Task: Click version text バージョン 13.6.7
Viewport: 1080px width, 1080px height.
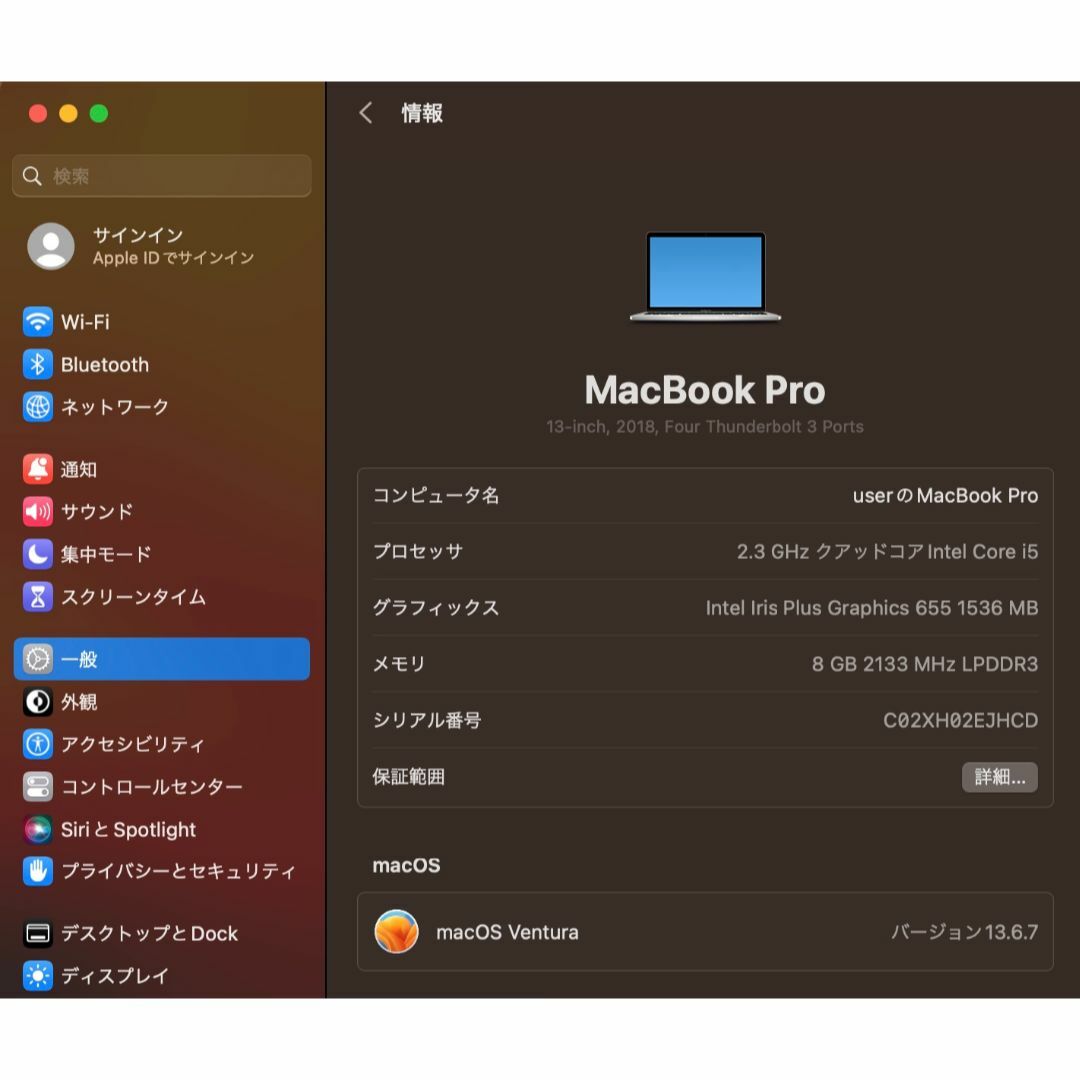Action: [964, 932]
